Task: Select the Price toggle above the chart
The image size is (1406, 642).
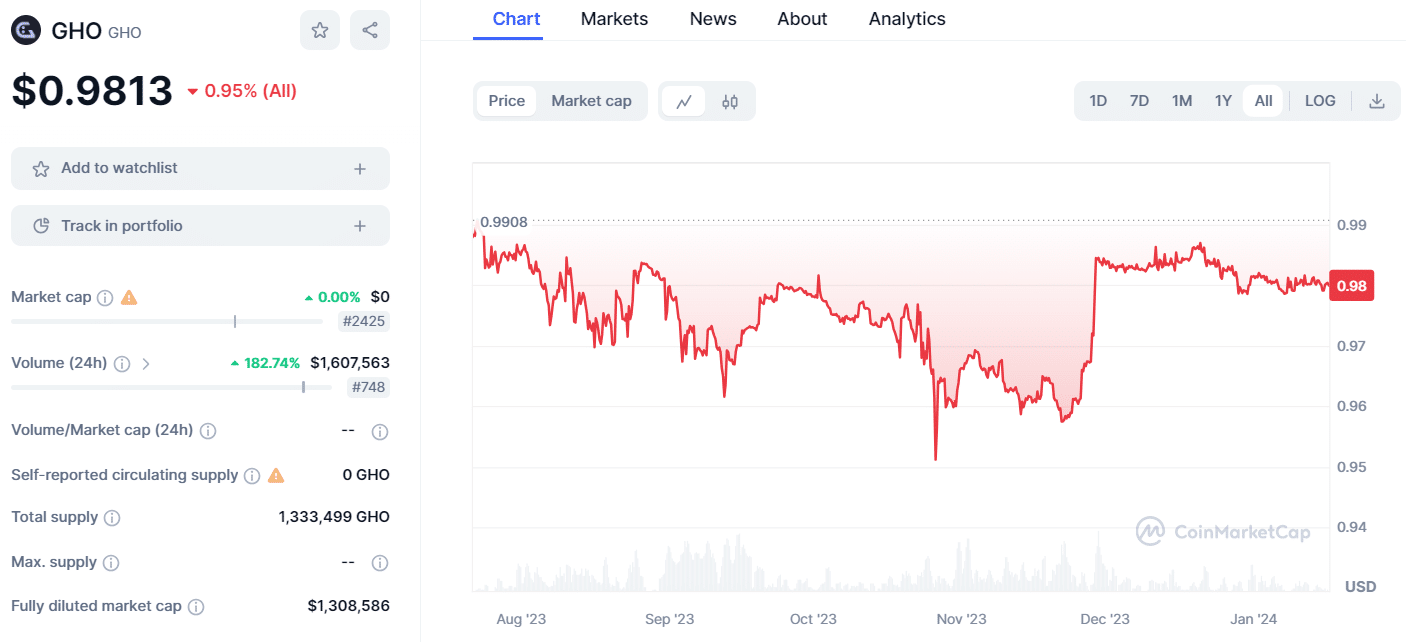Action: pos(506,100)
